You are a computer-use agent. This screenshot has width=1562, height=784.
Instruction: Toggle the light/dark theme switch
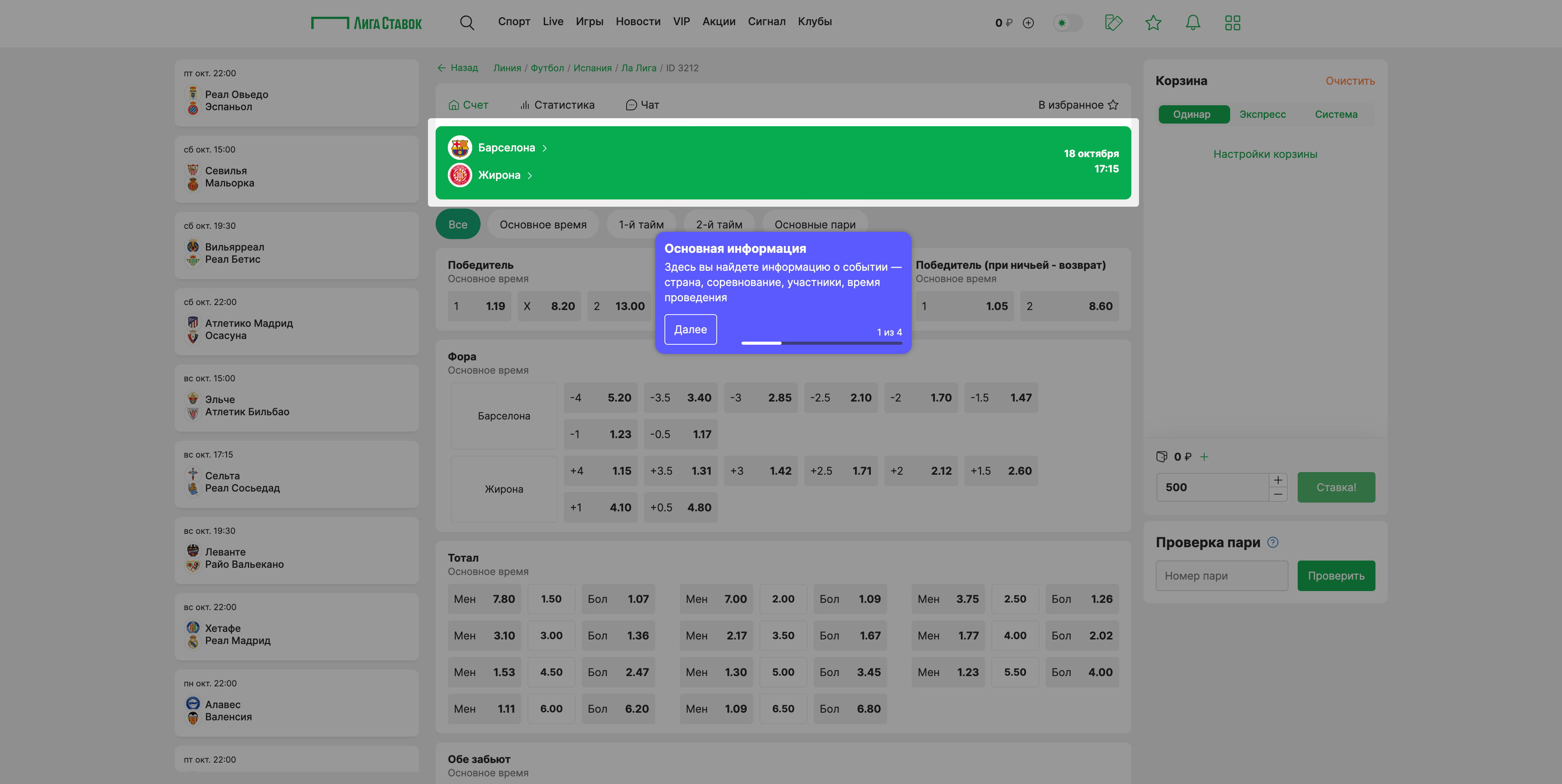pyautogui.click(x=1067, y=23)
